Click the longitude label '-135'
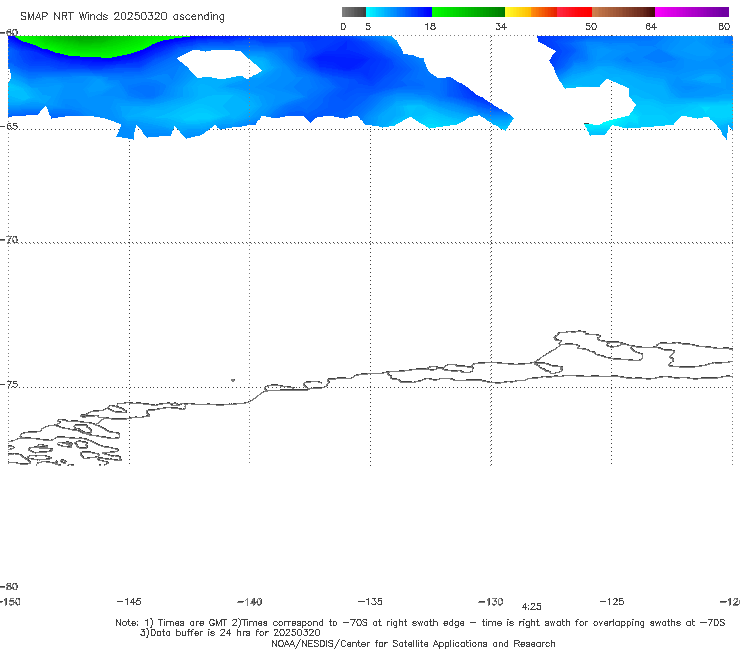This screenshot has height=650, width=740. point(370,601)
